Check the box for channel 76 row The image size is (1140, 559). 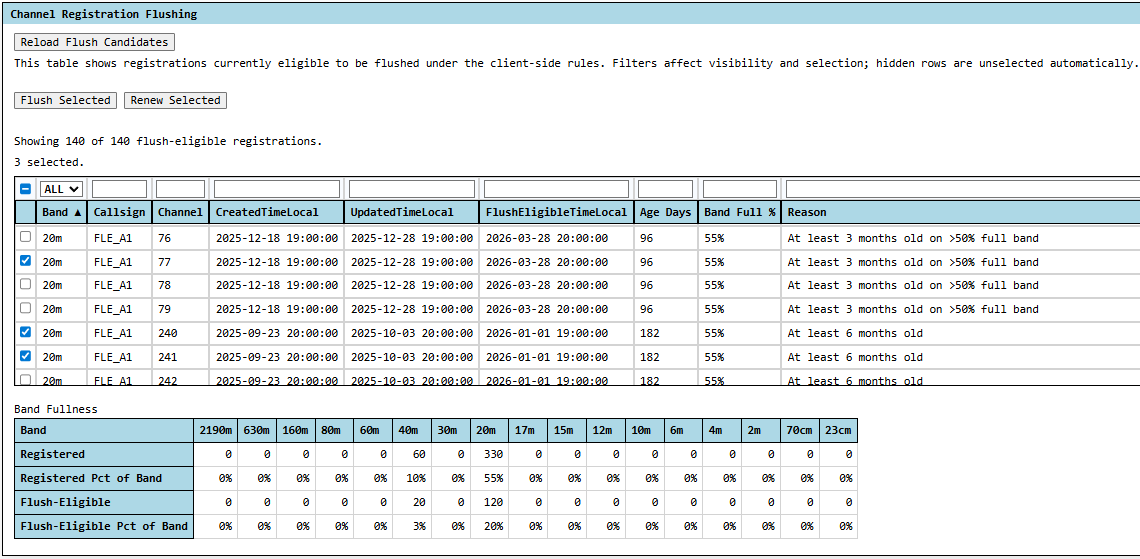(26, 237)
